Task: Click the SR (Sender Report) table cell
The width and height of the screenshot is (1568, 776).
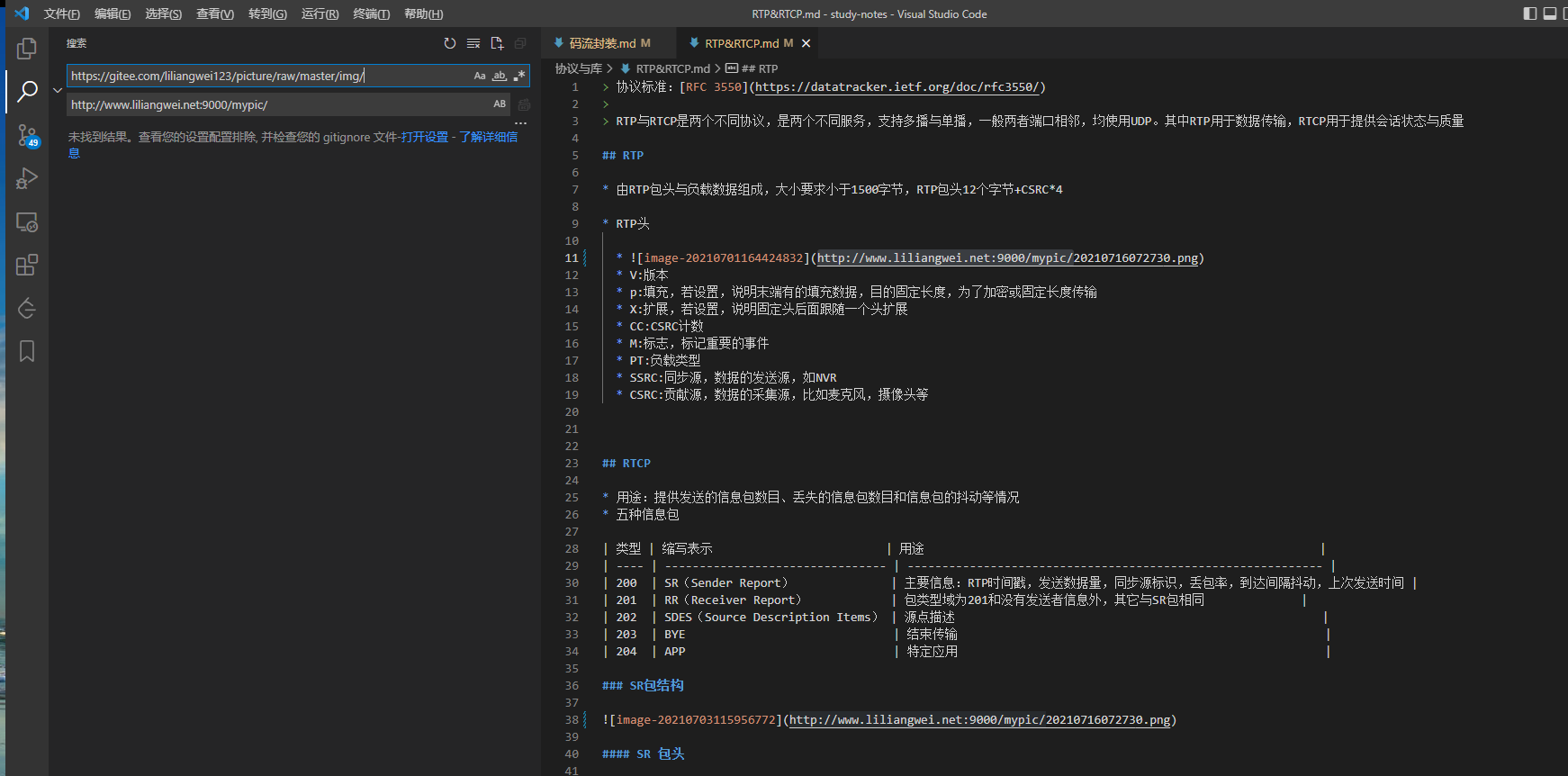Action: [725, 583]
